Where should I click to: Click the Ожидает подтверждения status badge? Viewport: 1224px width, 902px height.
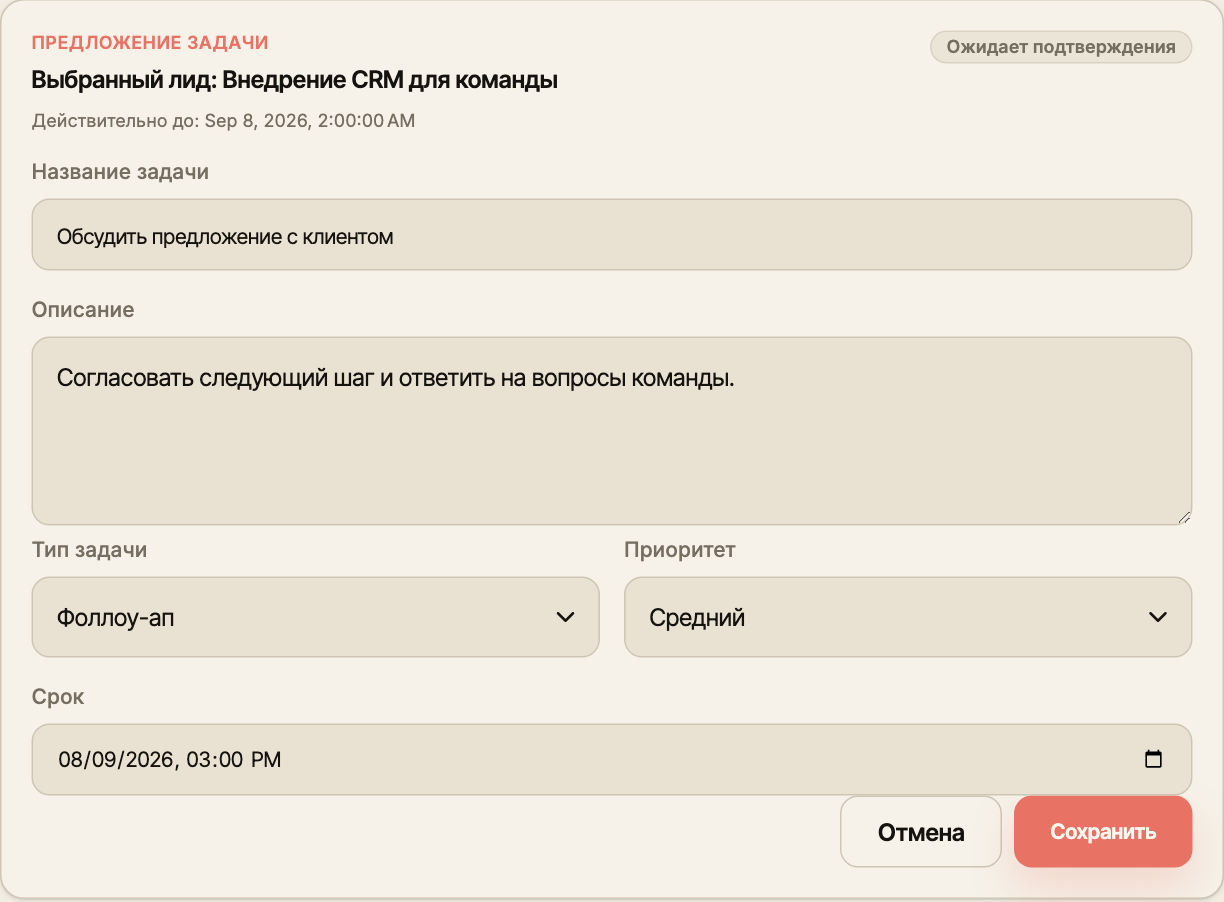[1061, 47]
